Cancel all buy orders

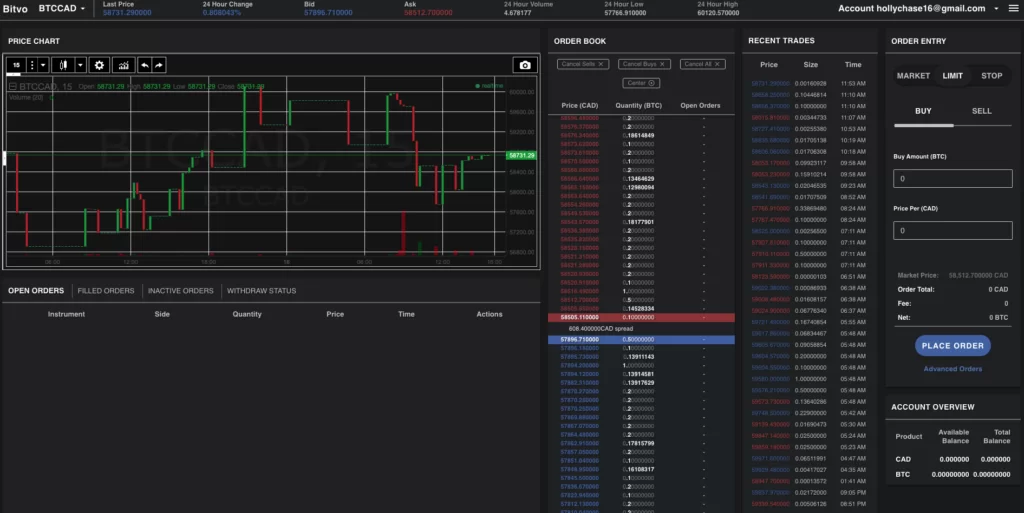coord(644,64)
